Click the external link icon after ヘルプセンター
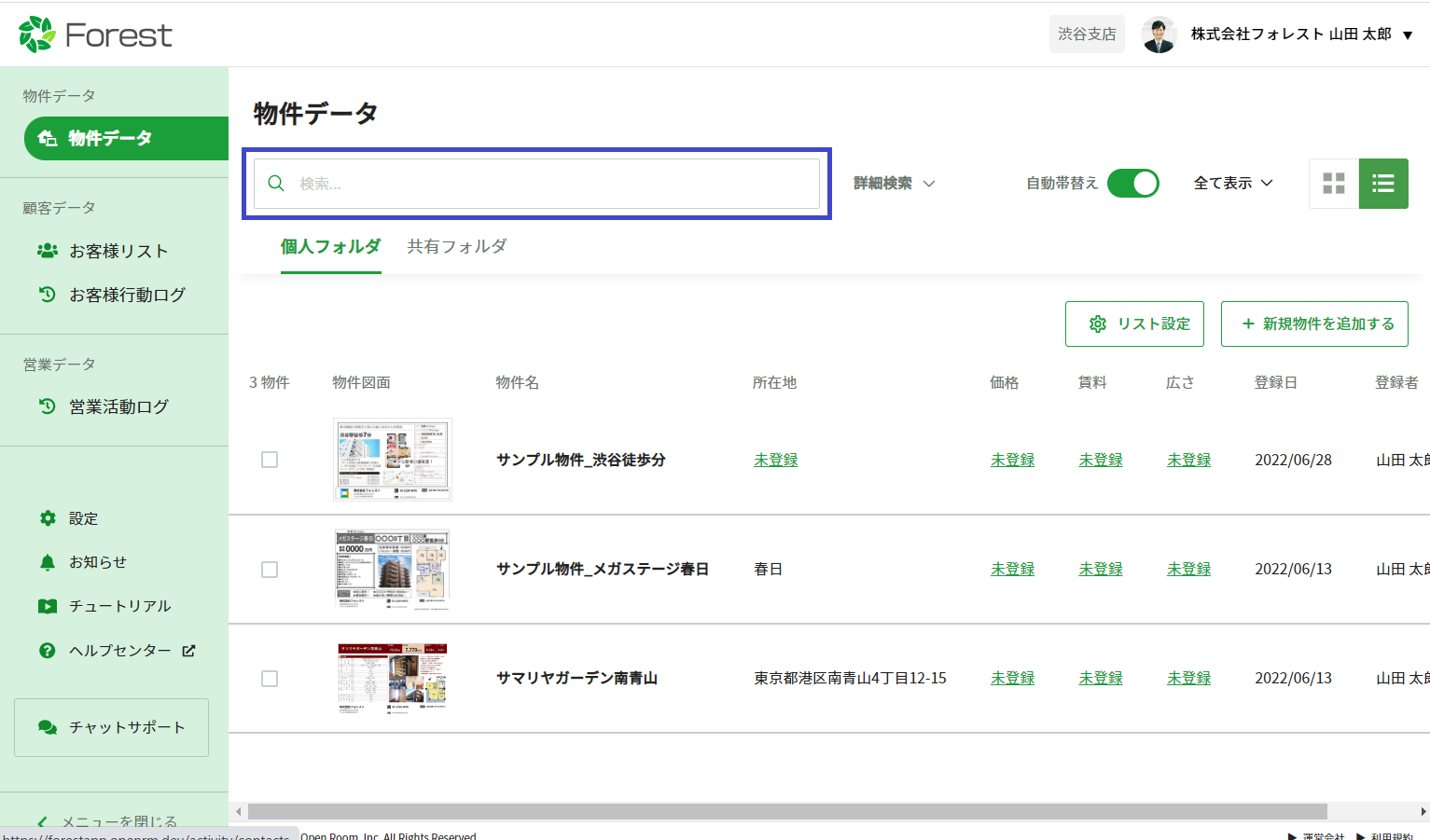 188,651
